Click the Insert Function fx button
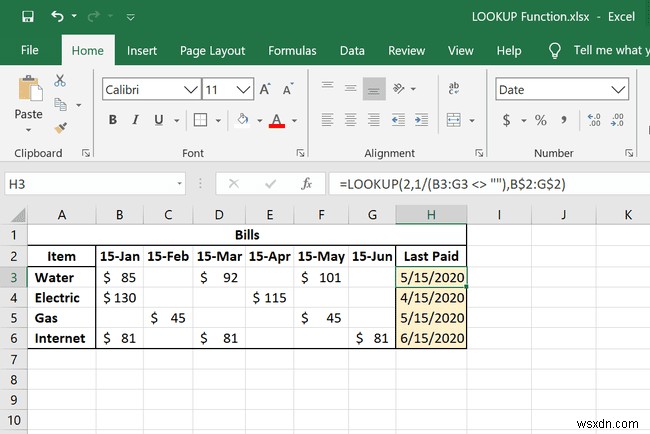The width and height of the screenshot is (650, 434). tap(306, 184)
